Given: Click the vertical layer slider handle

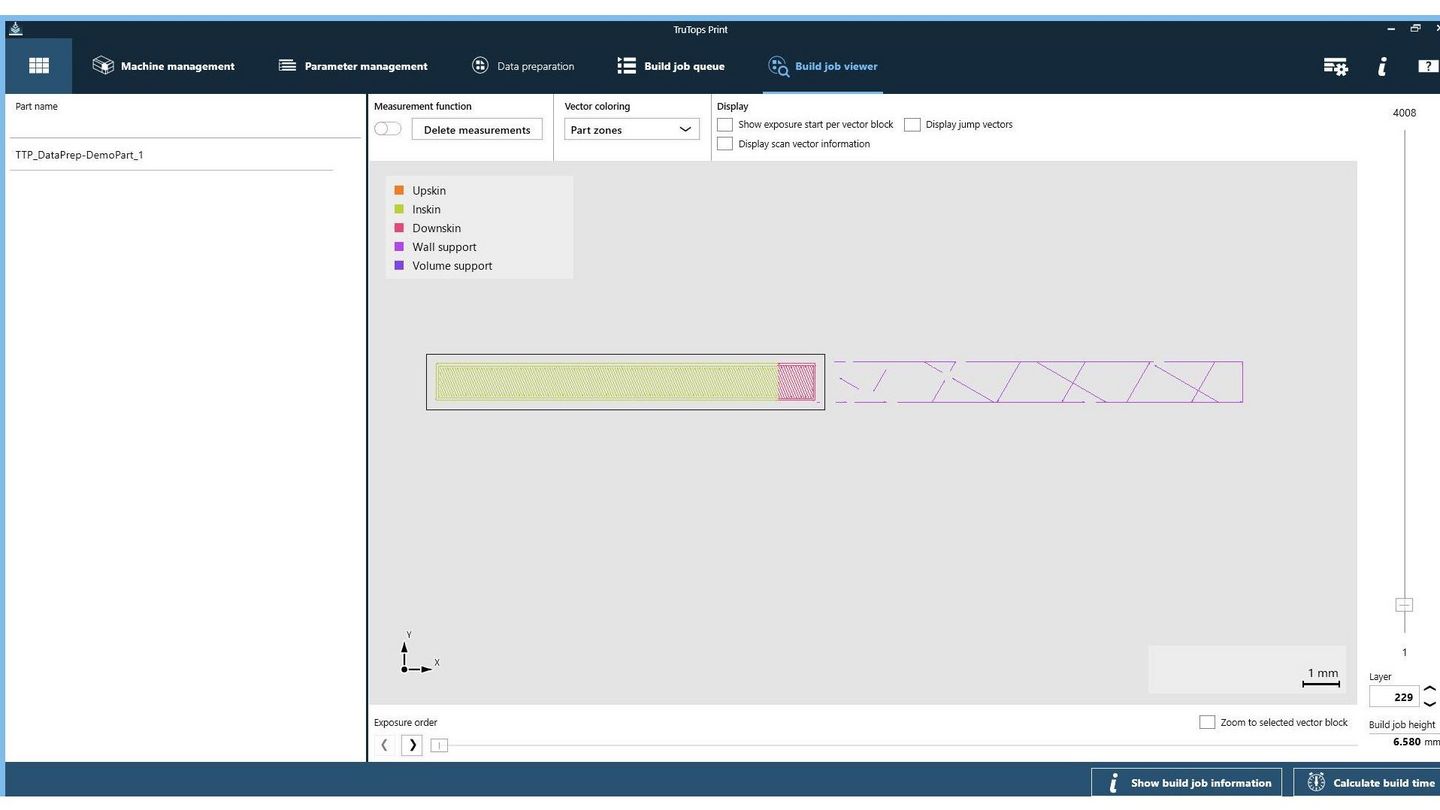Looking at the screenshot, I should pos(1404,605).
